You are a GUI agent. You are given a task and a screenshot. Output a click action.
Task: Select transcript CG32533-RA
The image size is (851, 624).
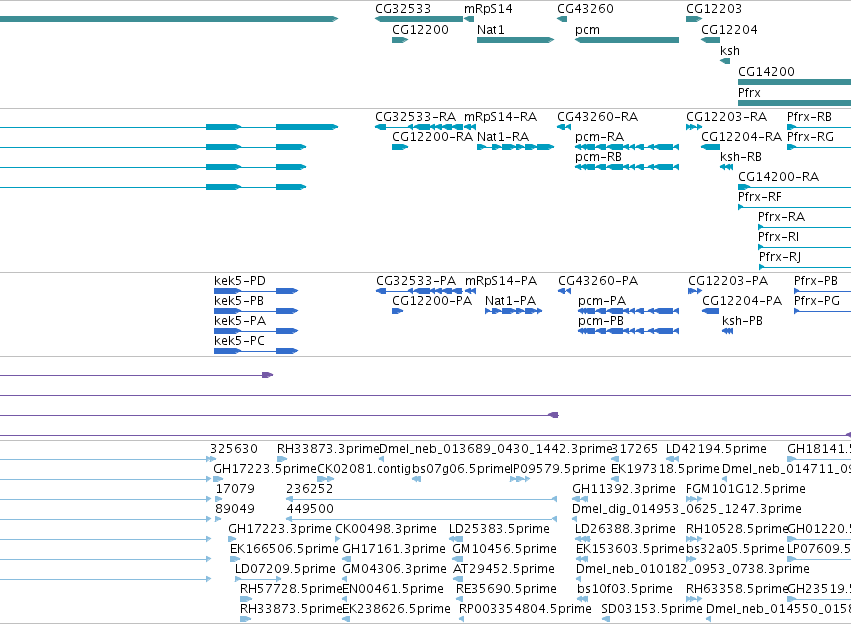click(415, 117)
